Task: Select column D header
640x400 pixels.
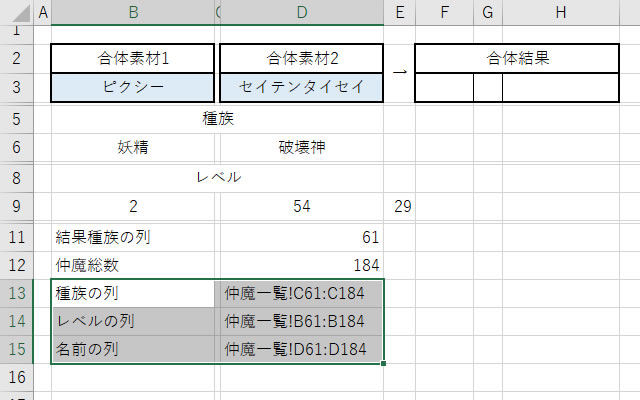Action: [302, 12]
